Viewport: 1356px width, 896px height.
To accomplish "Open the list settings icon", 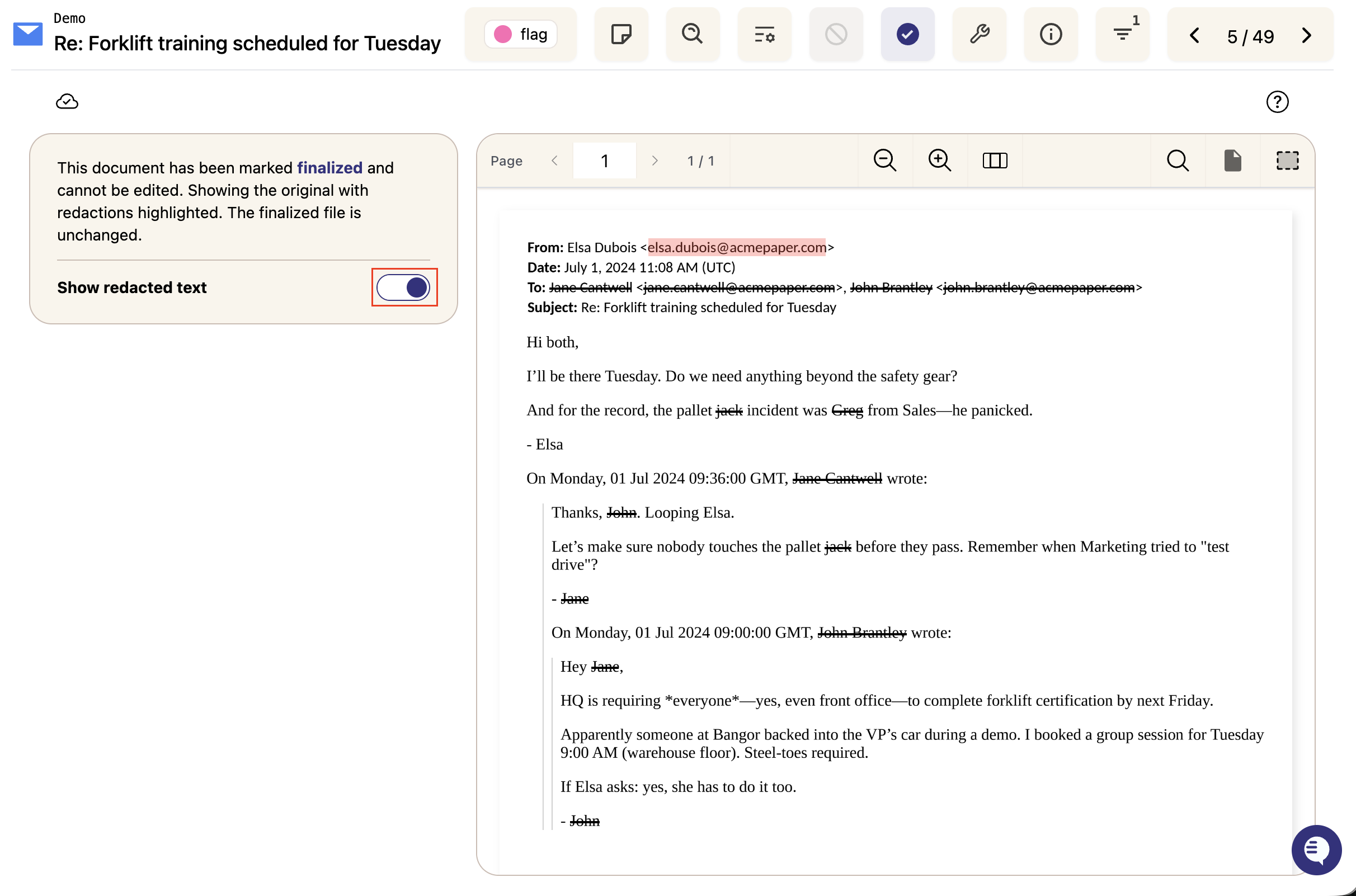I will pyautogui.click(x=764, y=34).
